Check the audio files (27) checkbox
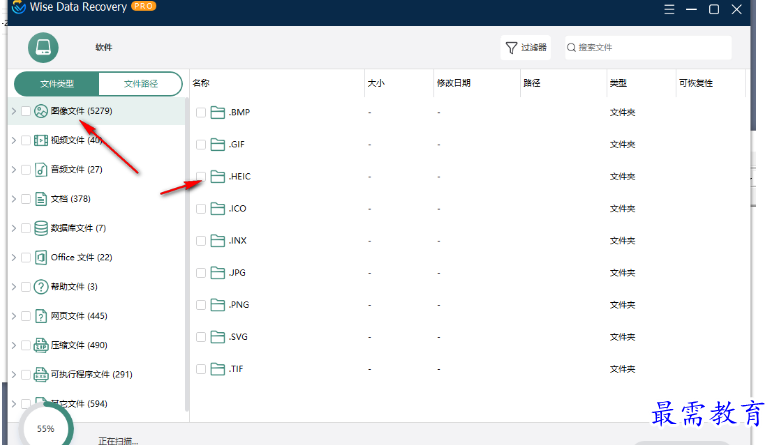 [x=26, y=170]
